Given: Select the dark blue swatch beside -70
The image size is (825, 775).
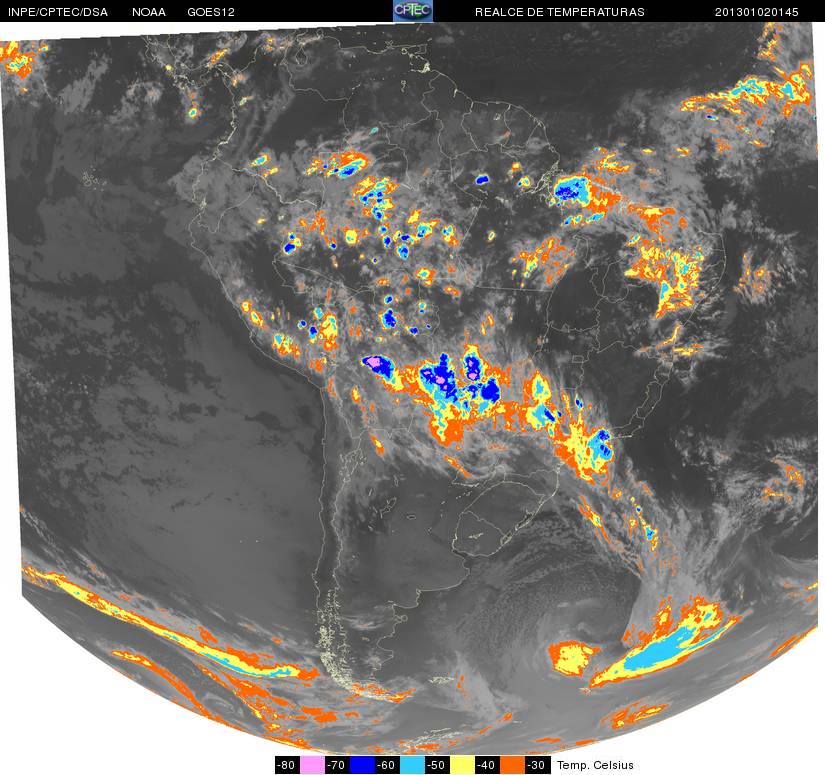Looking at the screenshot, I should point(362,764).
